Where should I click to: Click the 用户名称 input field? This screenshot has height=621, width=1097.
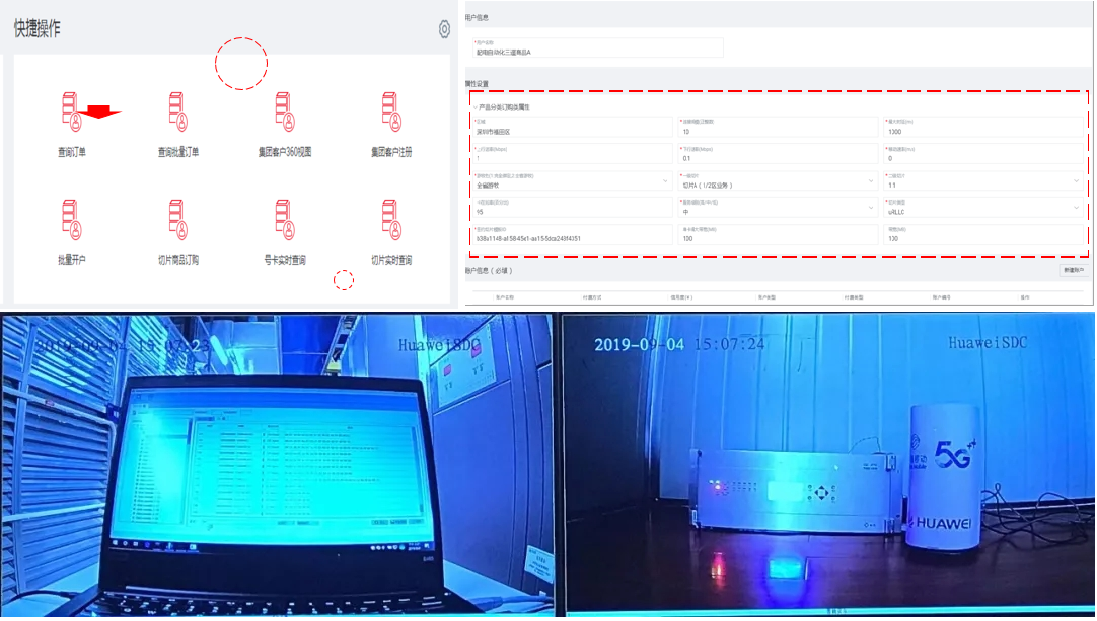point(597,51)
